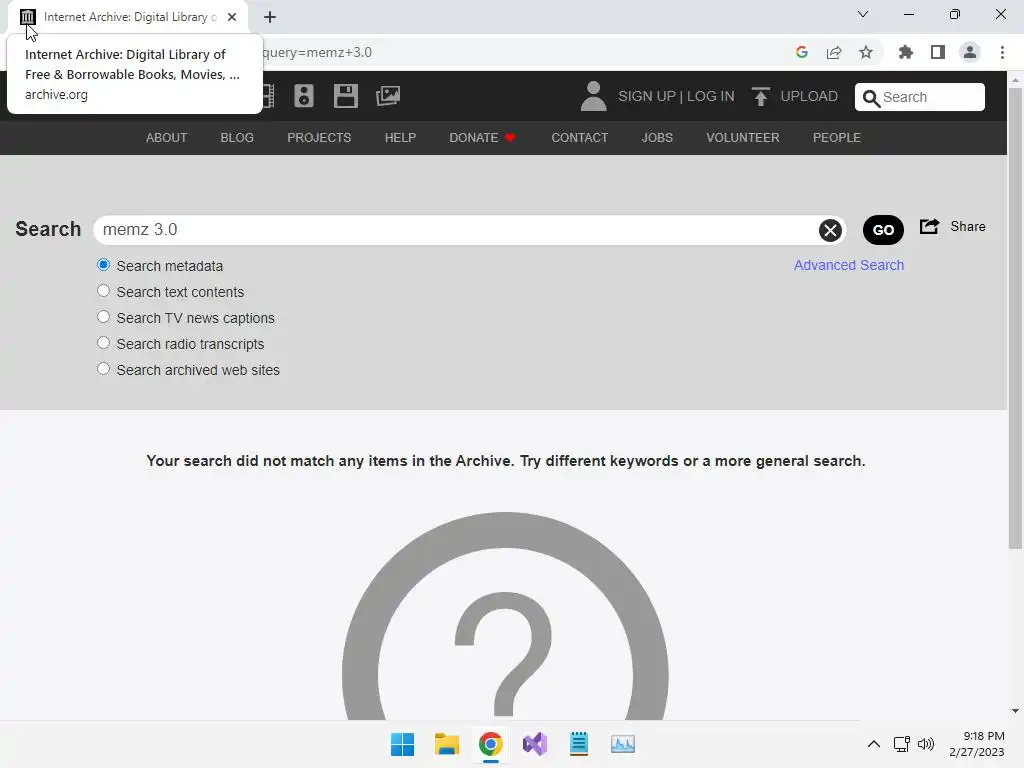The image size is (1024, 768).
Task: Open the clock and date in taskbar
Action: [x=977, y=744]
